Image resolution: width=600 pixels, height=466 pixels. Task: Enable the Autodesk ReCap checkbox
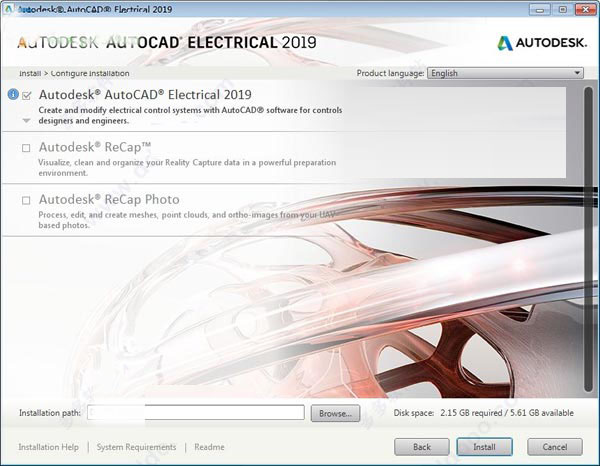pyautogui.click(x=26, y=148)
